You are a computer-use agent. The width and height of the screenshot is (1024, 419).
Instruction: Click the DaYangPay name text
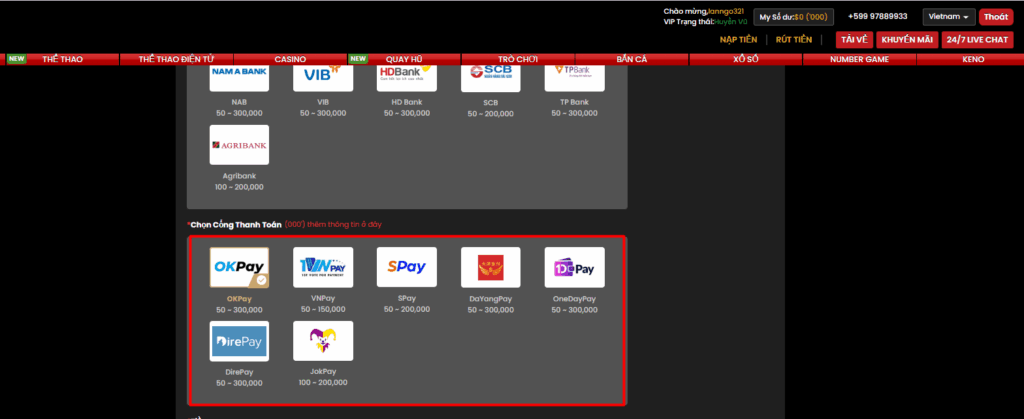click(x=490, y=299)
